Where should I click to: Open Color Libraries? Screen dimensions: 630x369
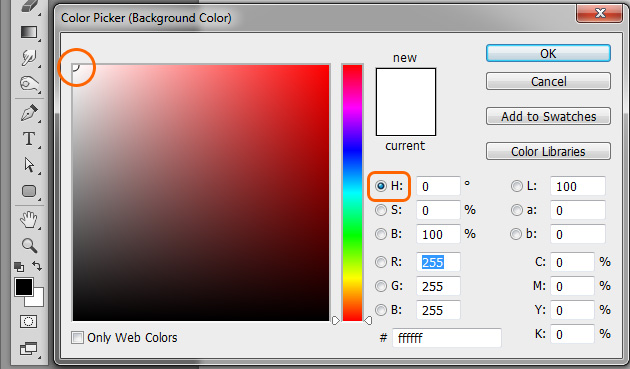[x=548, y=152]
